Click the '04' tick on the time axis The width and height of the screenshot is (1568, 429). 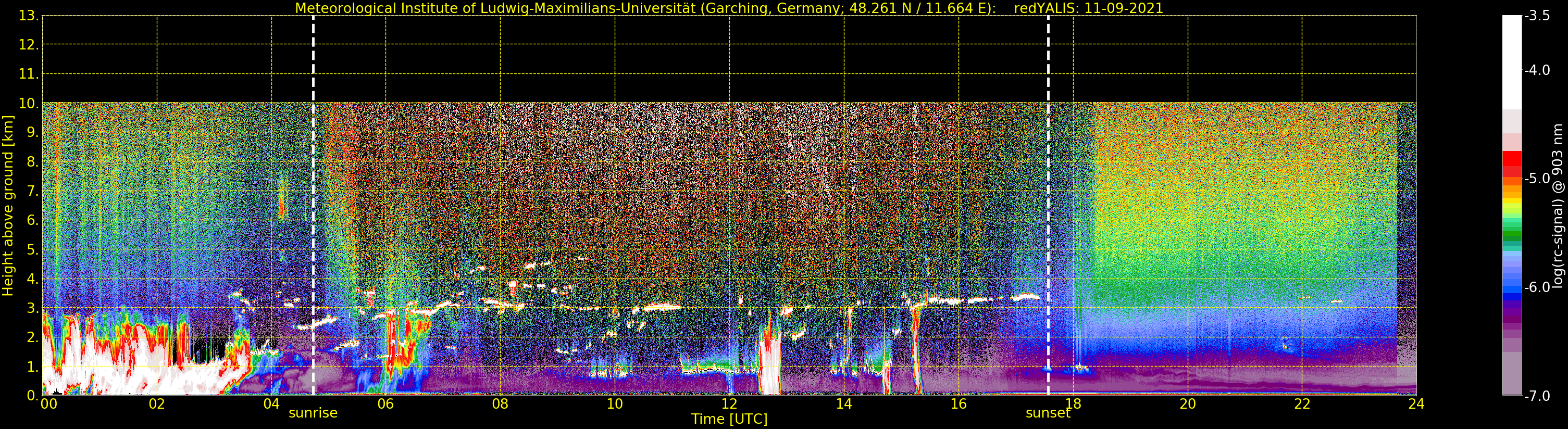coord(271,403)
